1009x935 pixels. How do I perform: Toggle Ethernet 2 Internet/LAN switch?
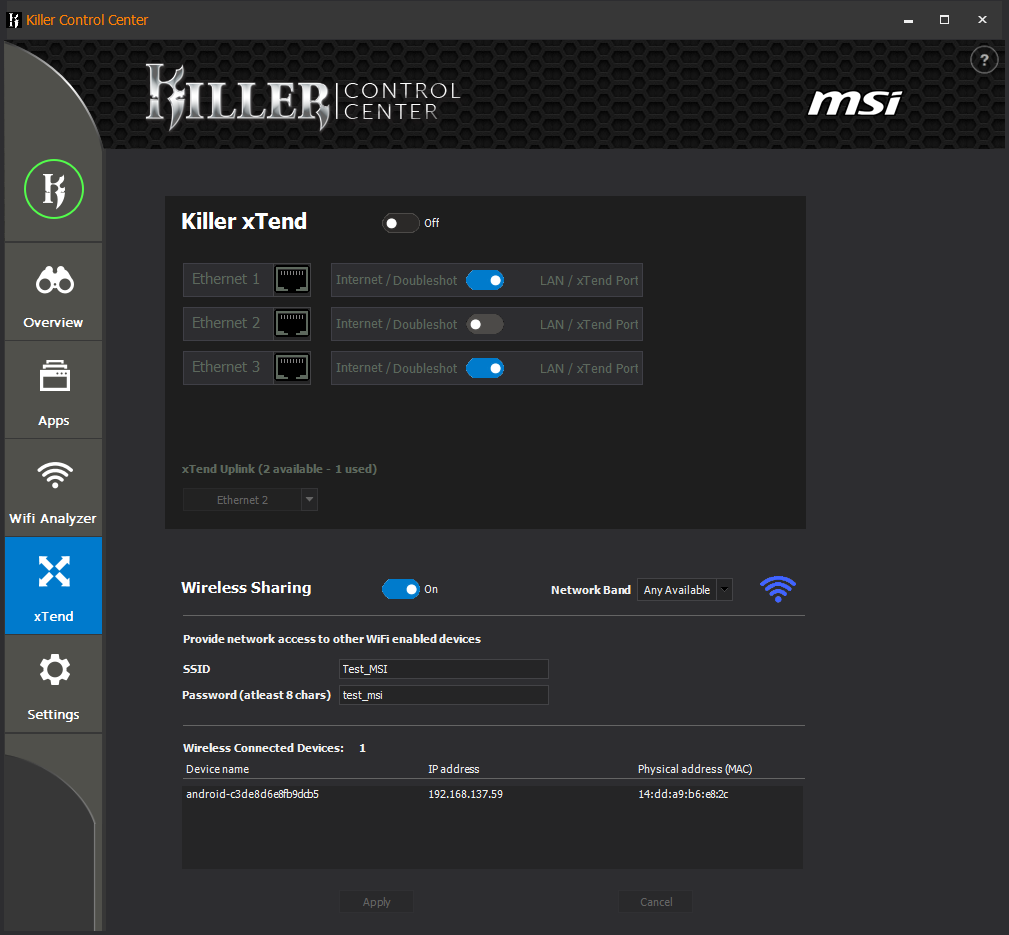pos(485,324)
